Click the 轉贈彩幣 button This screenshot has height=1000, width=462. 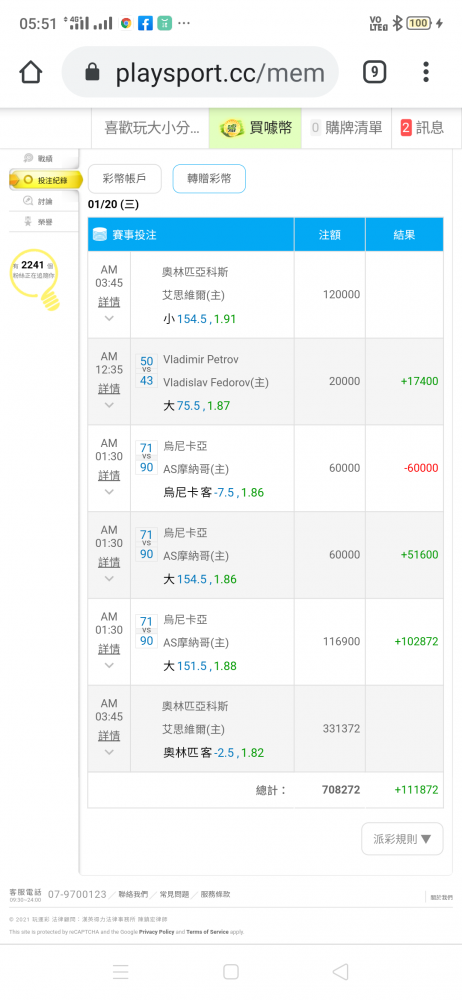(209, 179)
